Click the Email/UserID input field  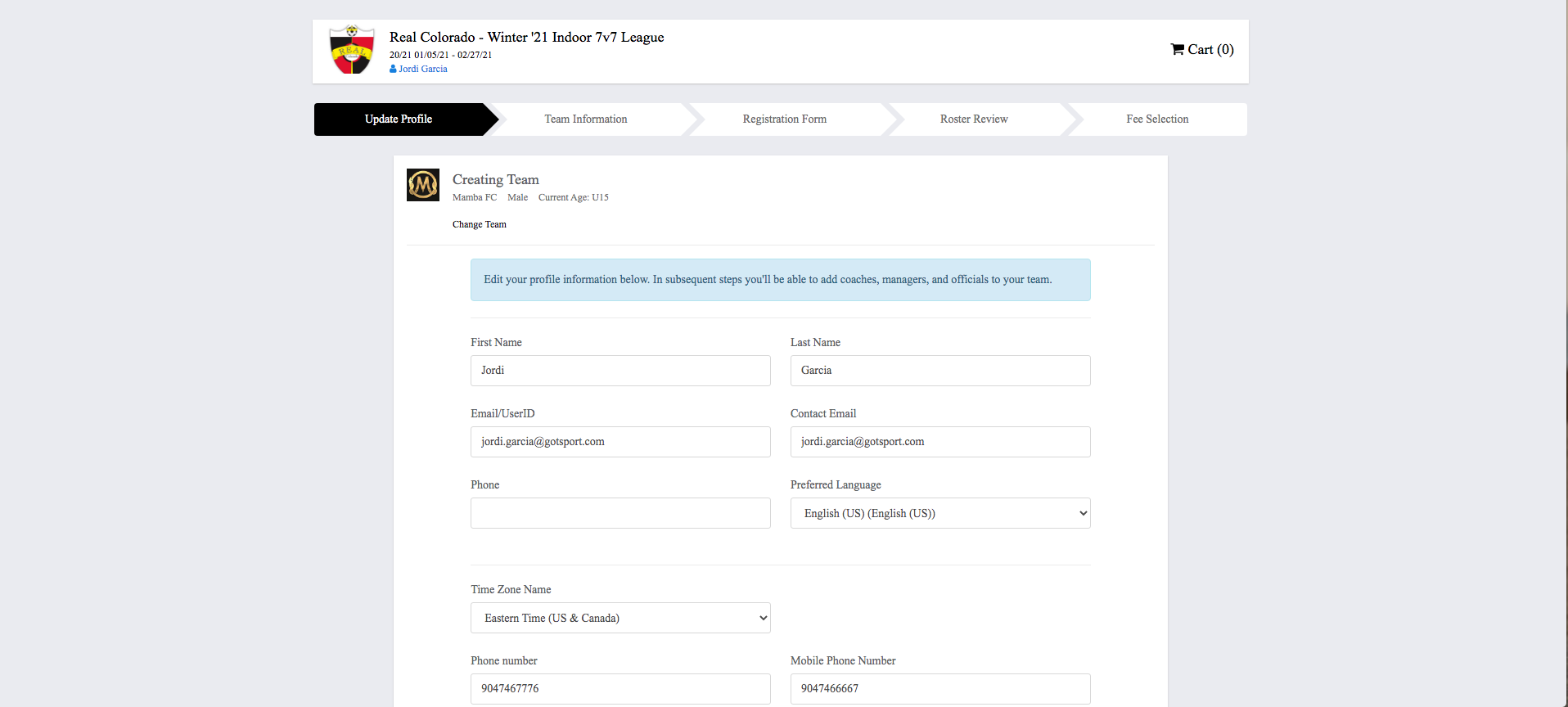(x=620, y=442)
